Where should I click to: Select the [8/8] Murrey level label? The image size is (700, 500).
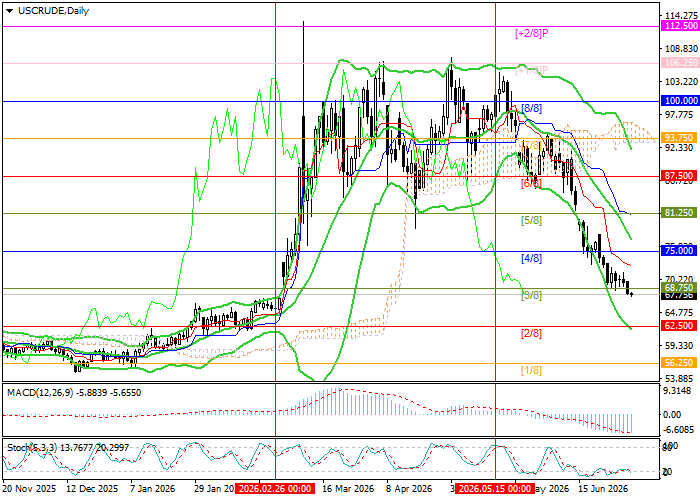[x=531, y=108]
